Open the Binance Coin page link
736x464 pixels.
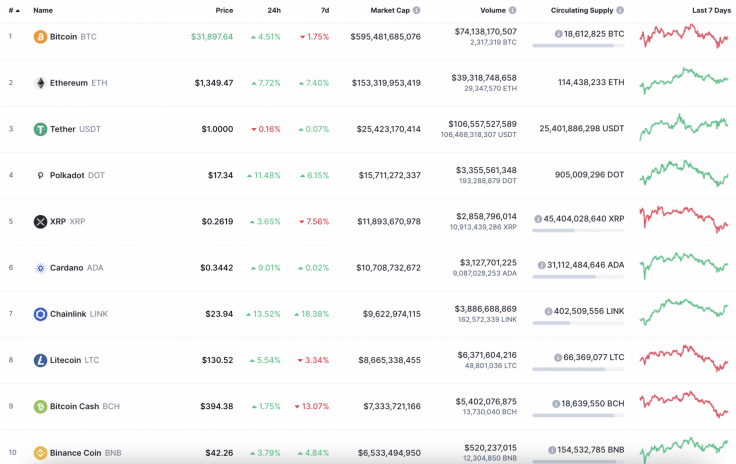click(x=75, y=453)
